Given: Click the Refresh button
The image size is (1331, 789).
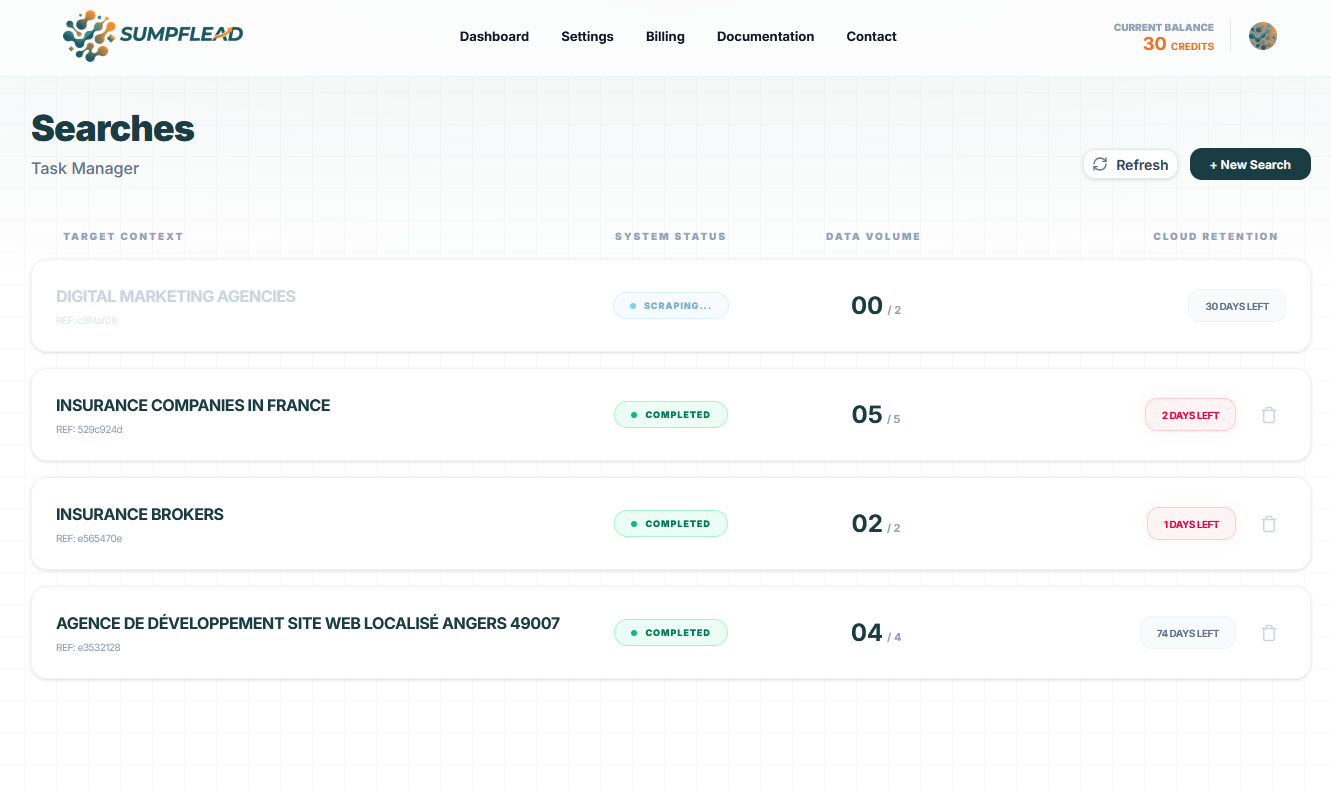Looking at the screenshot, I should pyautogui.click(x=1130, y=164).
